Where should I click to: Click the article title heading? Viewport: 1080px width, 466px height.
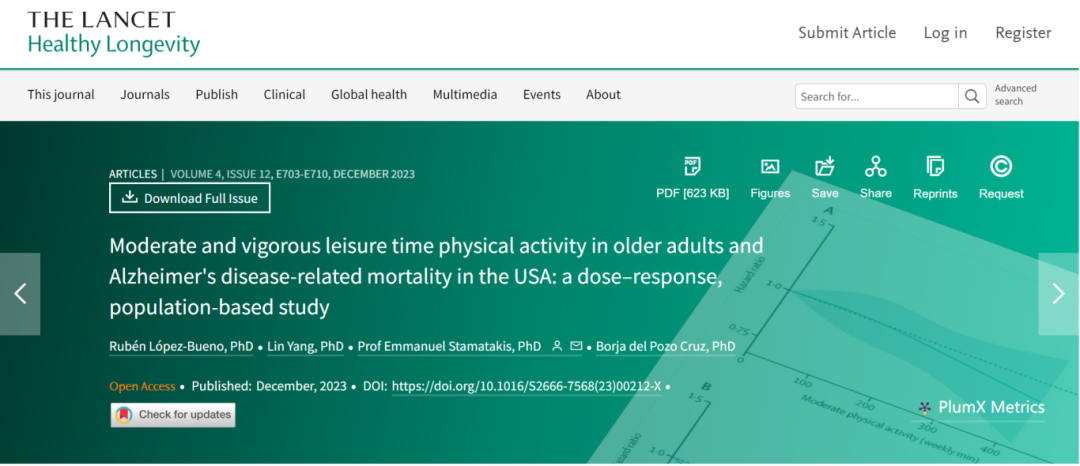437,277
